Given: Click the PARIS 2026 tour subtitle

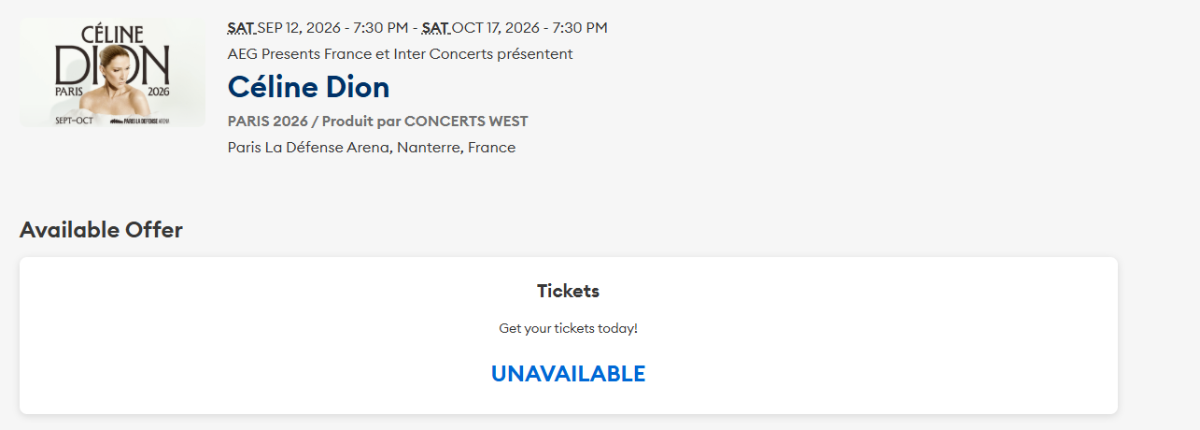Looking at the screenshot, I should coord(269,121).
